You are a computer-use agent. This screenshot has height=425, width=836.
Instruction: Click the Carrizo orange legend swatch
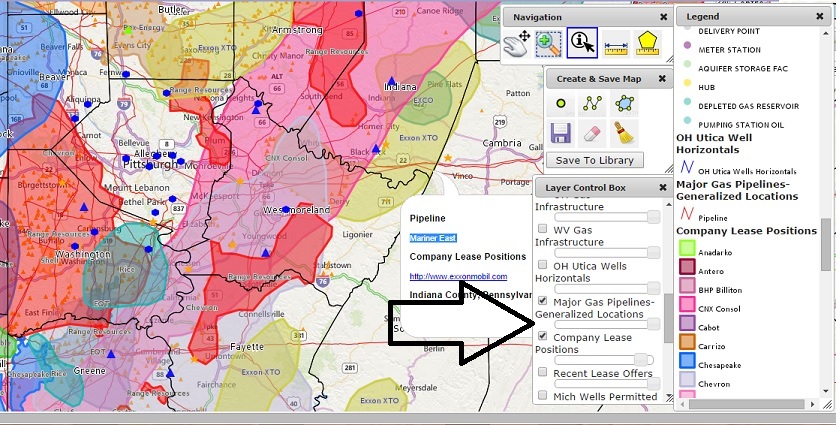click(x=687, y=342)
